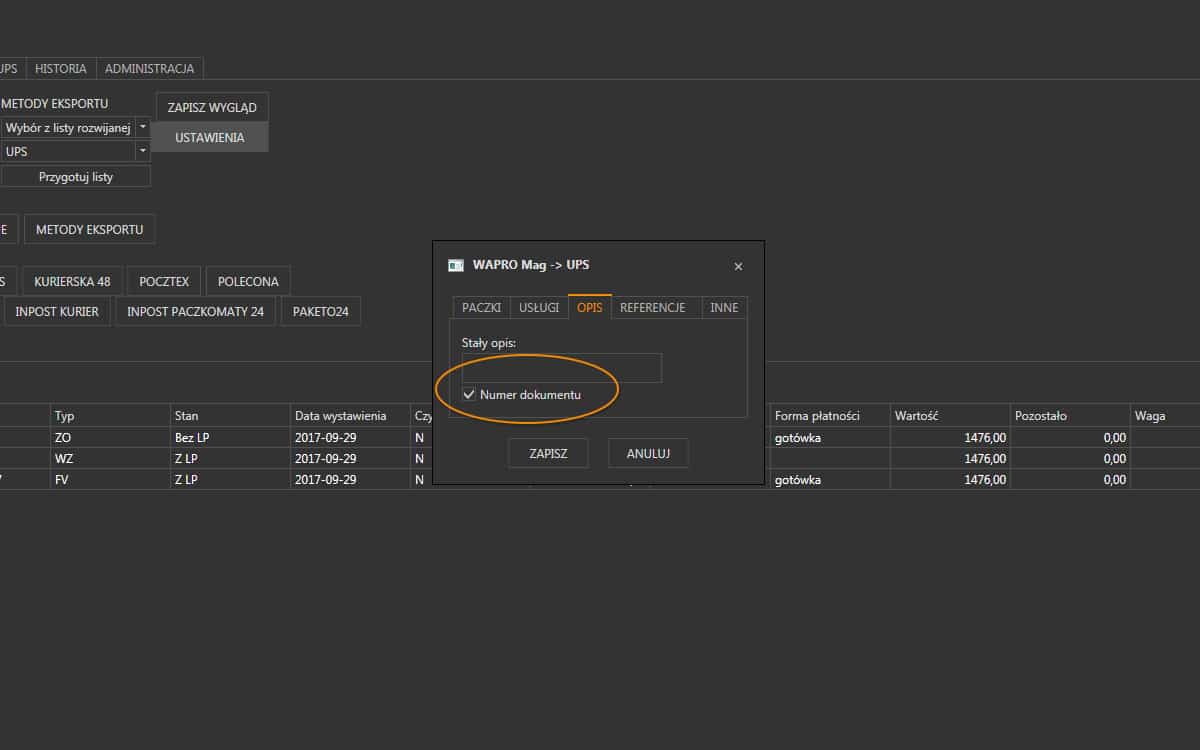Open USTAWIENIA settings button
1200x750 pixels.
[210, 137]
